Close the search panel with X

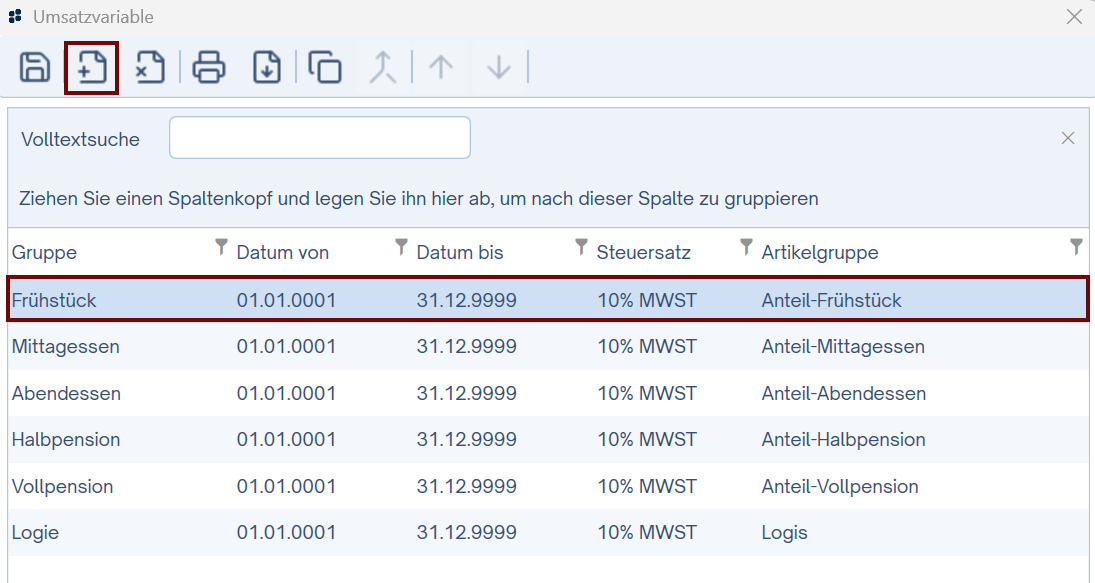(1068, 138)
